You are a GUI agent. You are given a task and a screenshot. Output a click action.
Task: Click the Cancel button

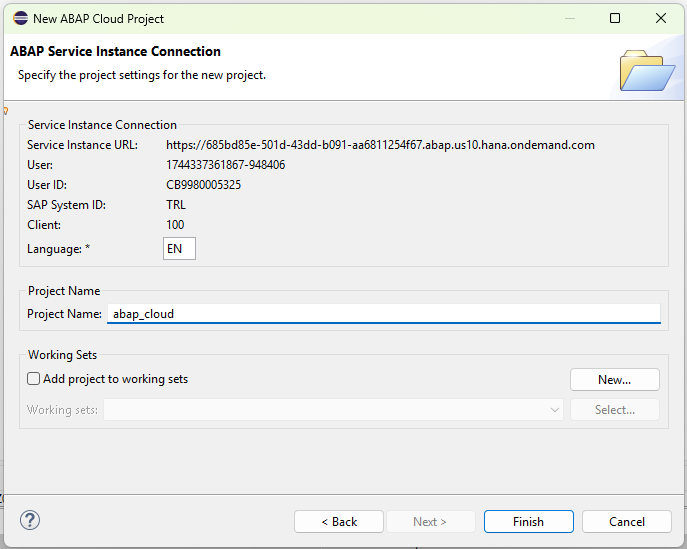coord(627,521)
